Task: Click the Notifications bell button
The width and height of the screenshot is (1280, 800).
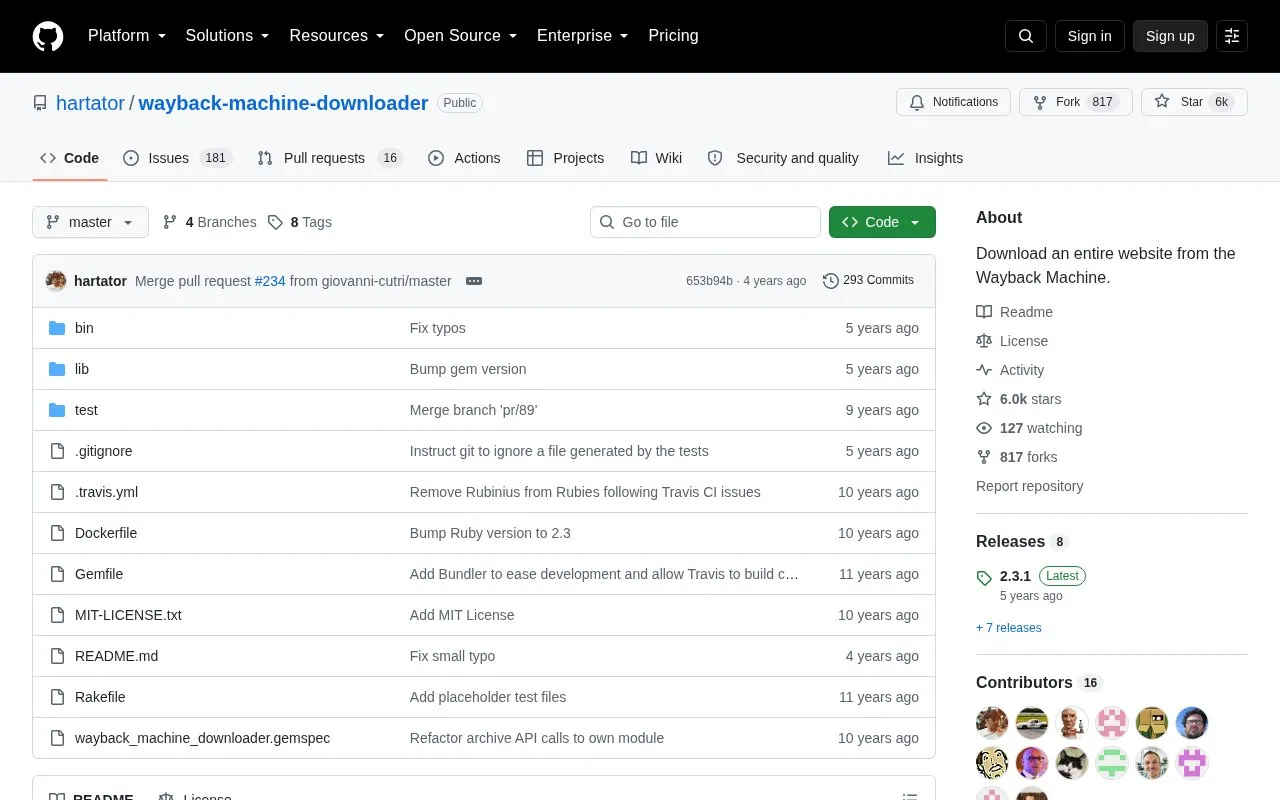Action: point(954,102)
